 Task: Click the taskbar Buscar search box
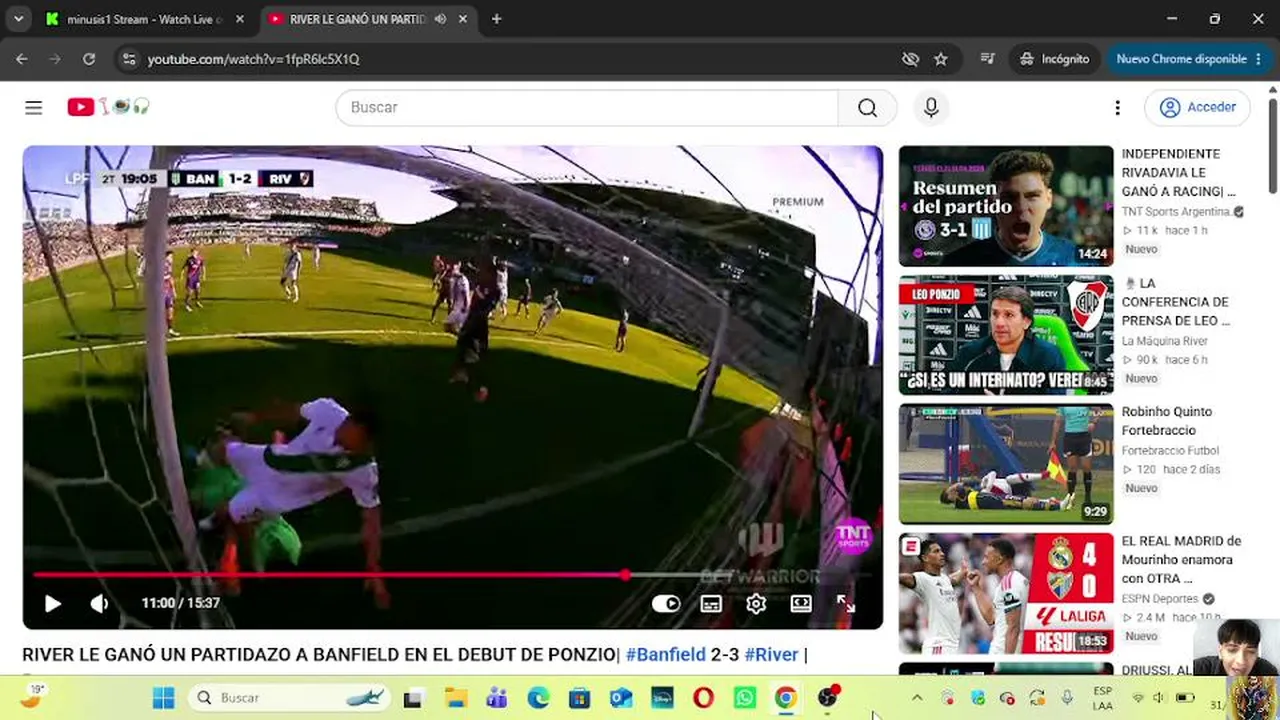289,698
